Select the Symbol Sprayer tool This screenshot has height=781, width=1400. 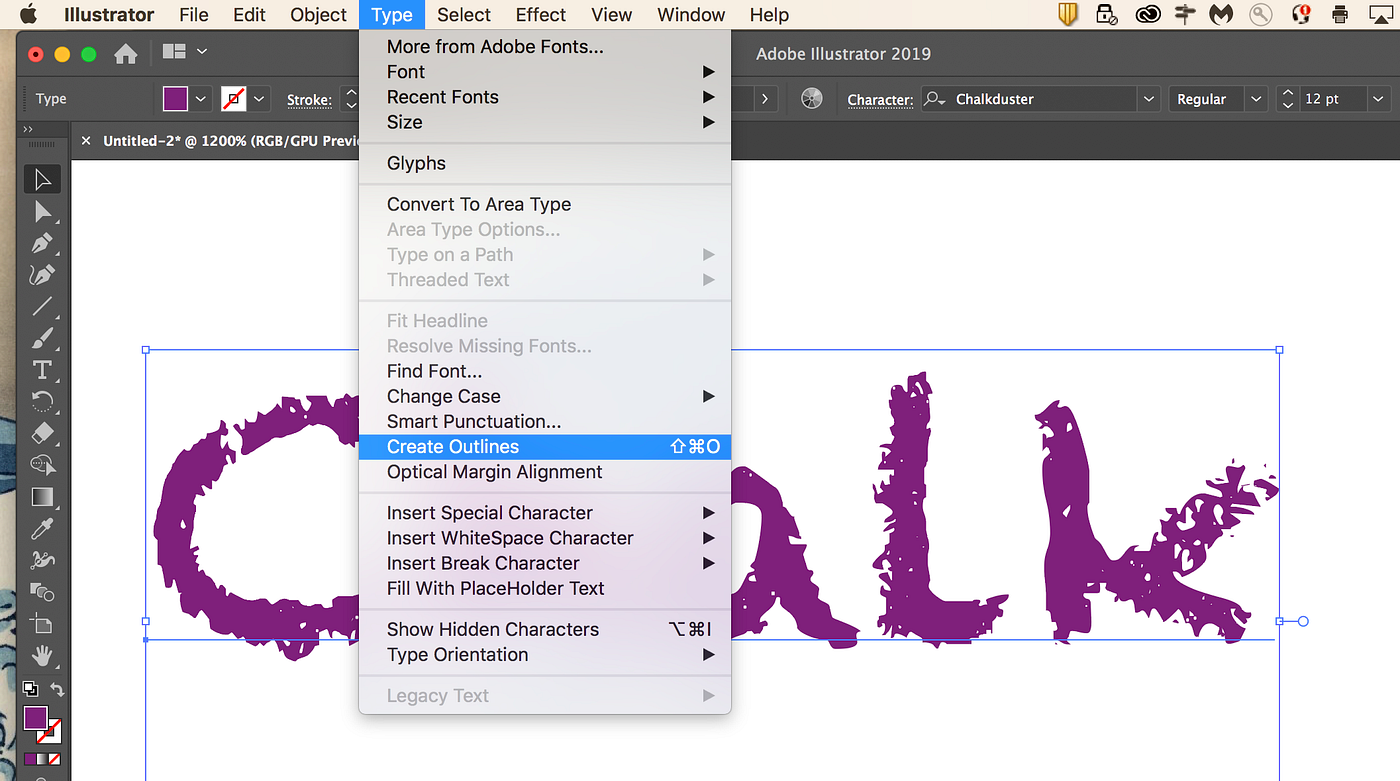pyautogui.click(x=42, y=560)
